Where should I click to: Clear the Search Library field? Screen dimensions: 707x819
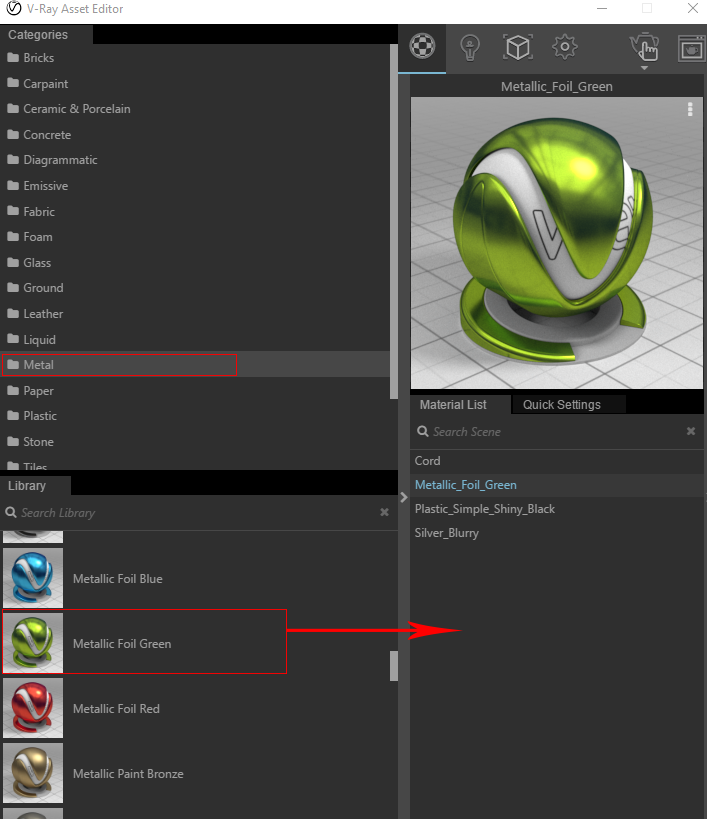click(x=384, y=512)
